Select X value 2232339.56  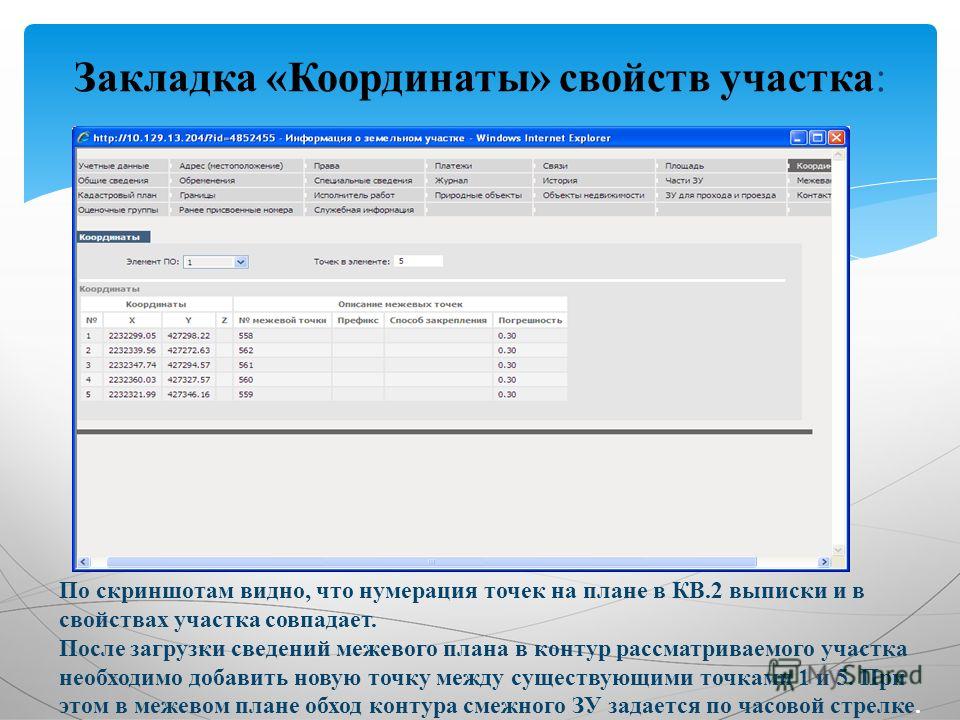[x=132, y=351]
